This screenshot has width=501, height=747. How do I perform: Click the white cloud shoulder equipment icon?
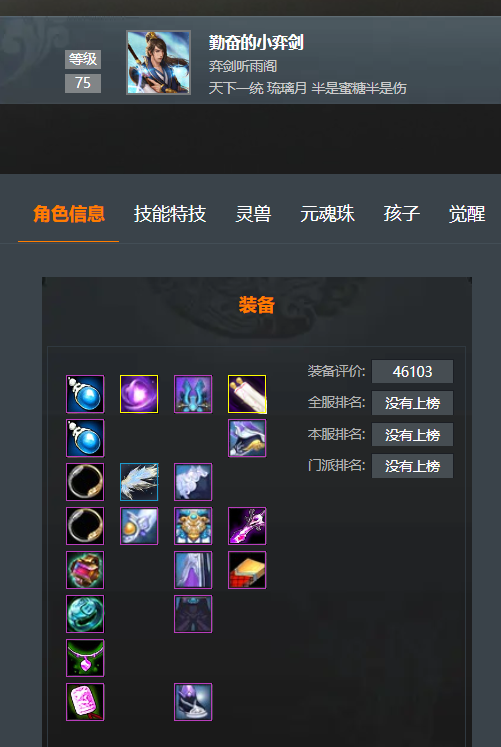pos(193,482)
